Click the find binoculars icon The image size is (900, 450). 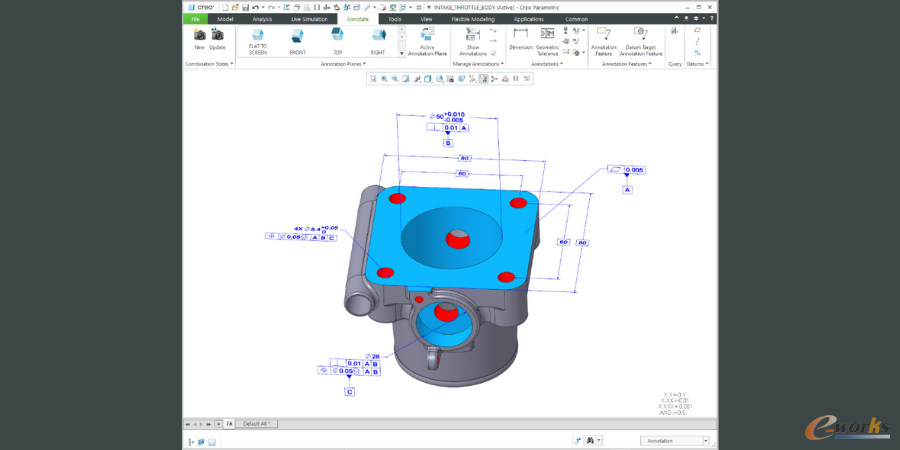click(x=590, y=440)
